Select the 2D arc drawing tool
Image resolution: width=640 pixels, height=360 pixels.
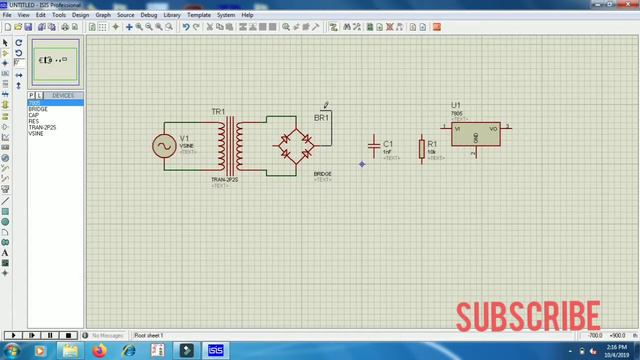click(x=5, y=232)
